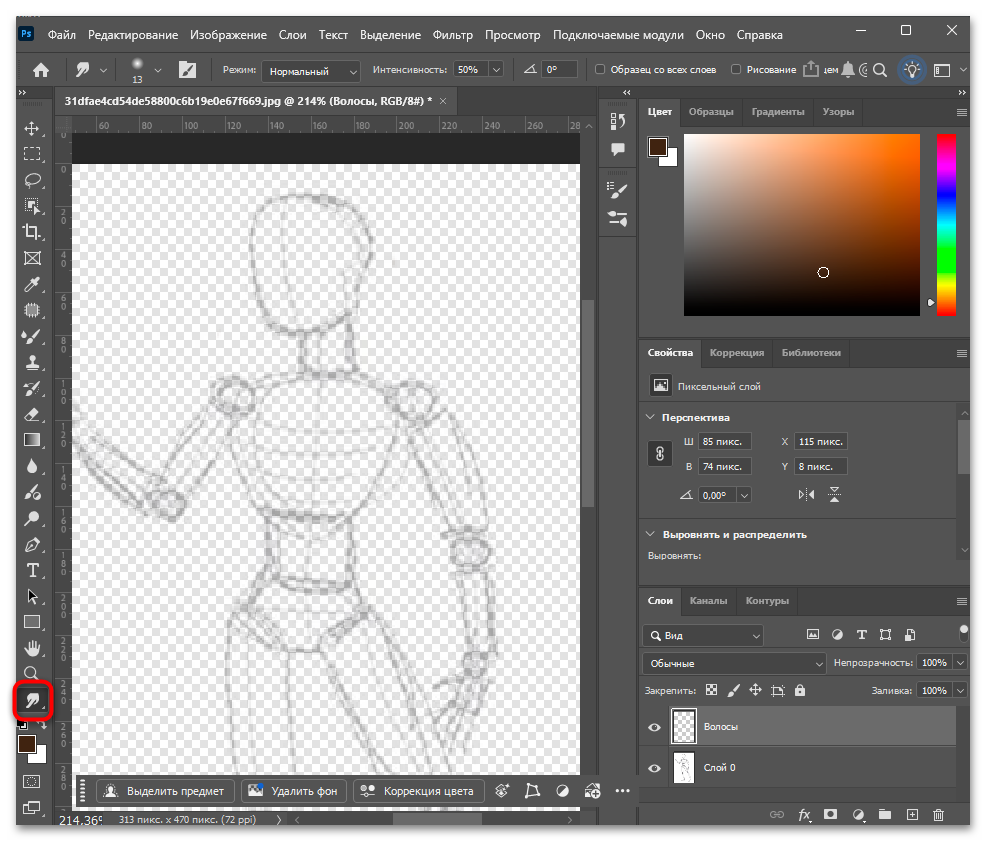Hide the 'Слой 0' layer
The width and height of the screenshot is (986, 841).
(655, 768)
